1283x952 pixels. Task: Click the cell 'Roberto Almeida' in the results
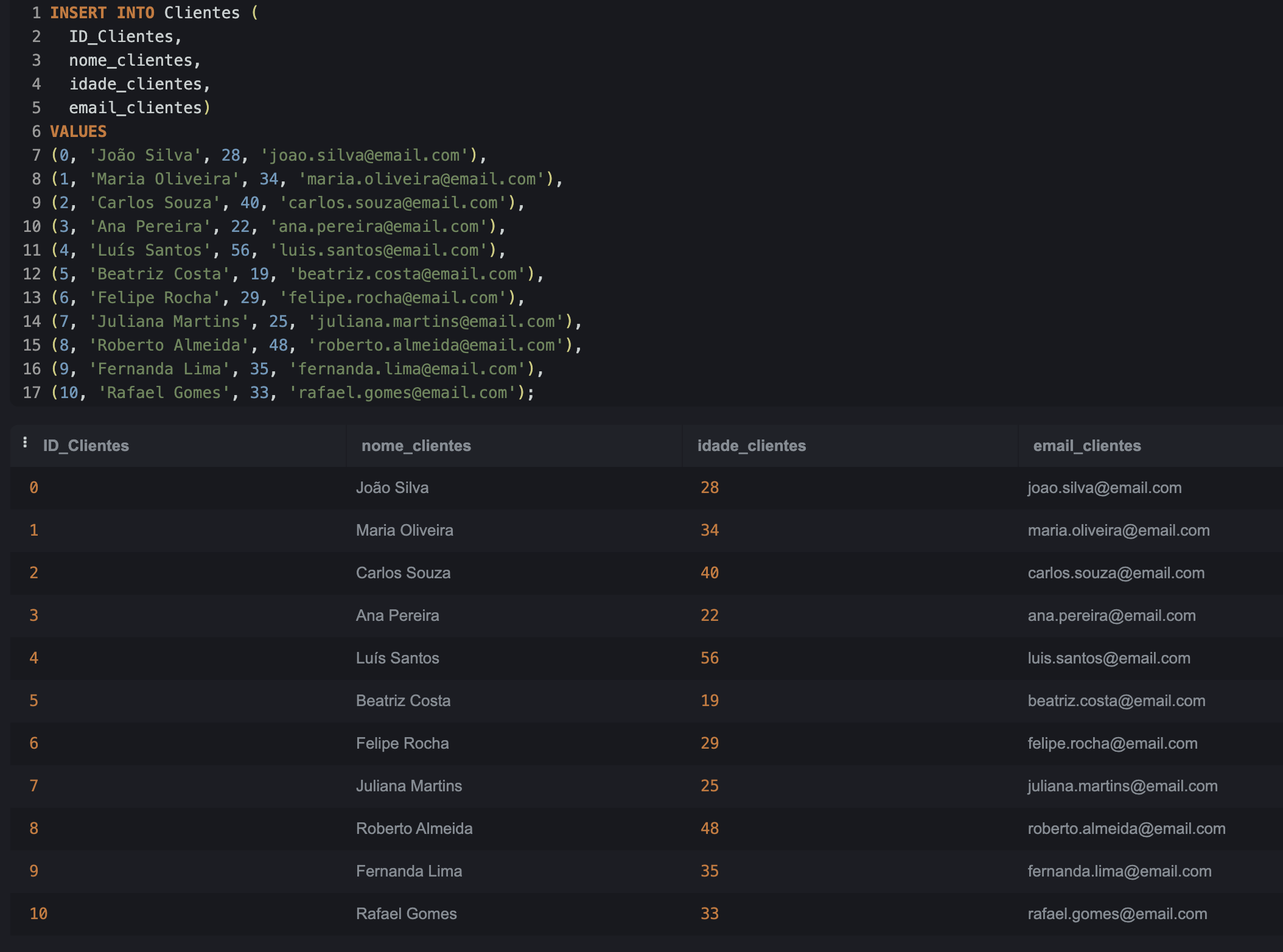pos(414,828)
